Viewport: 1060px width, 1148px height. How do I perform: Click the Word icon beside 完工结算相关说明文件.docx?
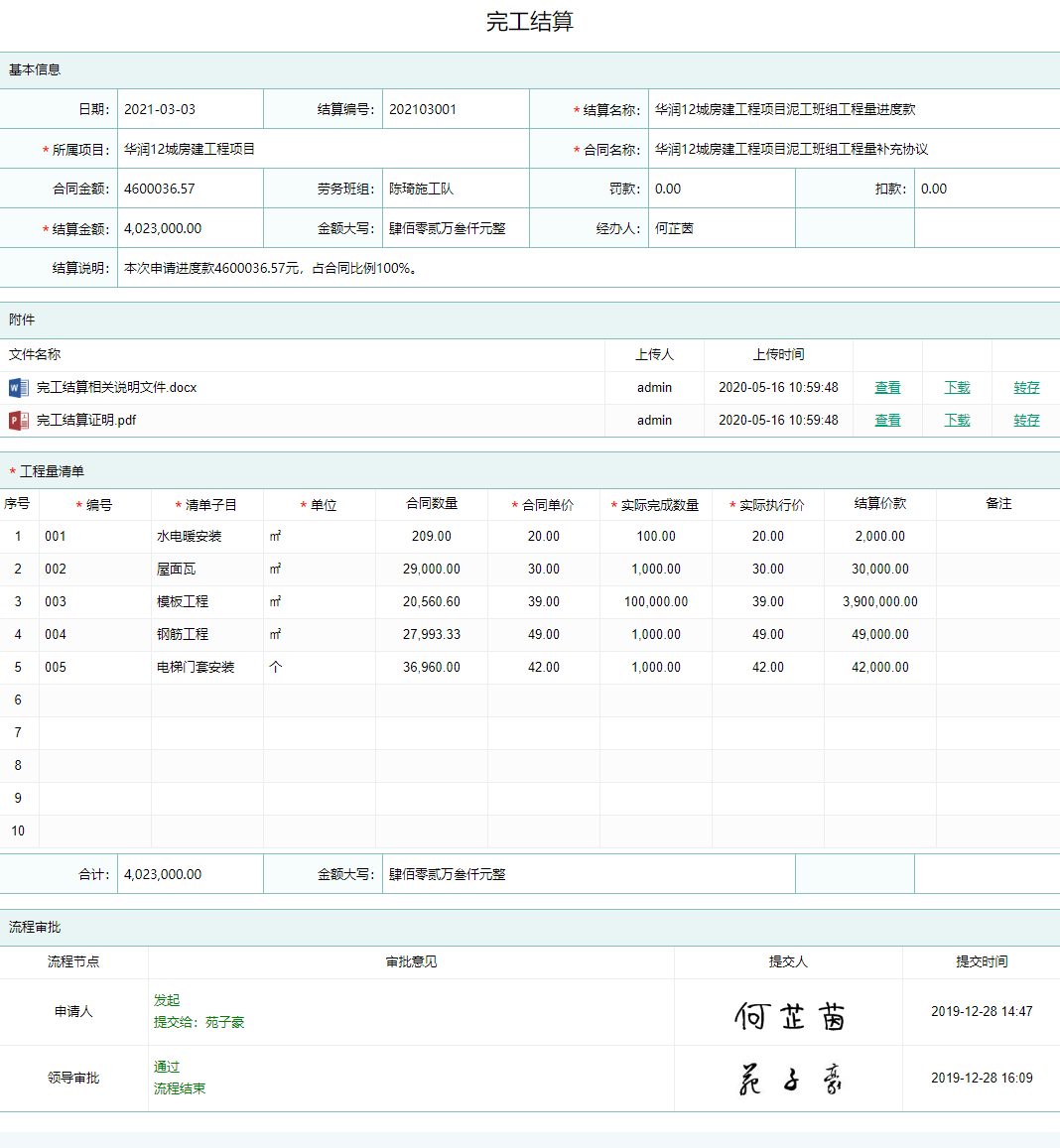(x=18, y=387)
